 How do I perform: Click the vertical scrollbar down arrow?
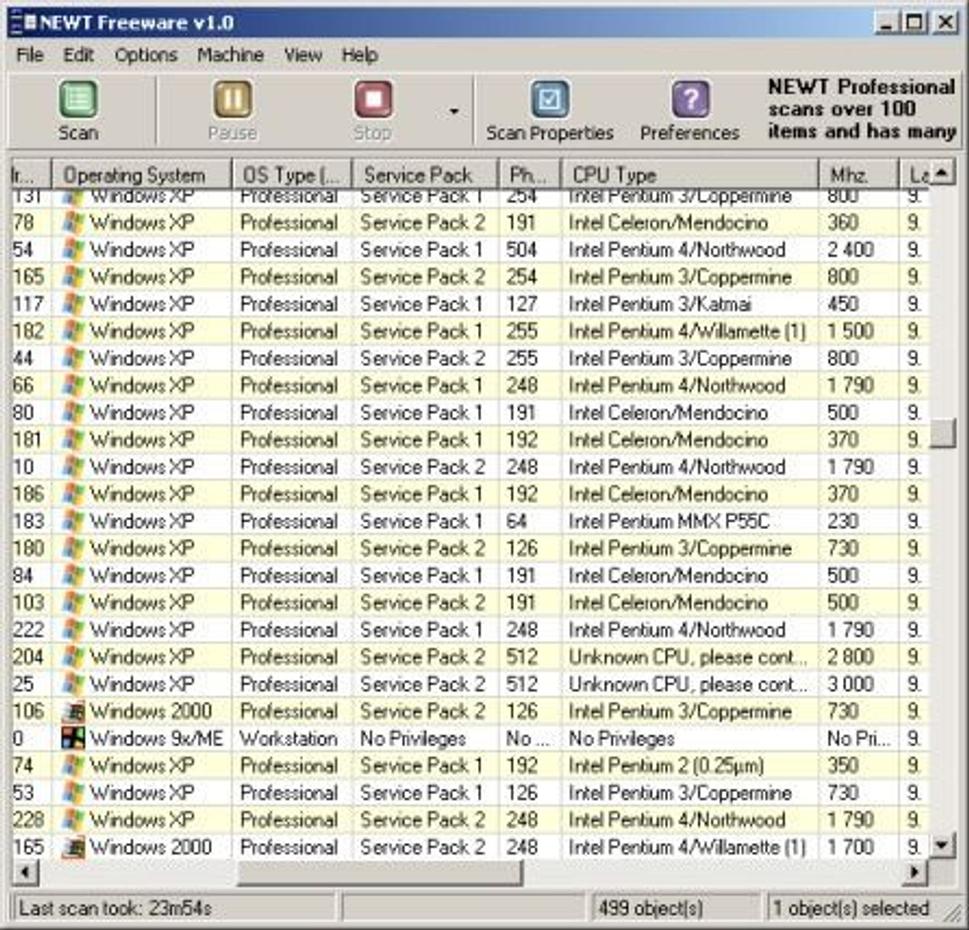(942, 845)
